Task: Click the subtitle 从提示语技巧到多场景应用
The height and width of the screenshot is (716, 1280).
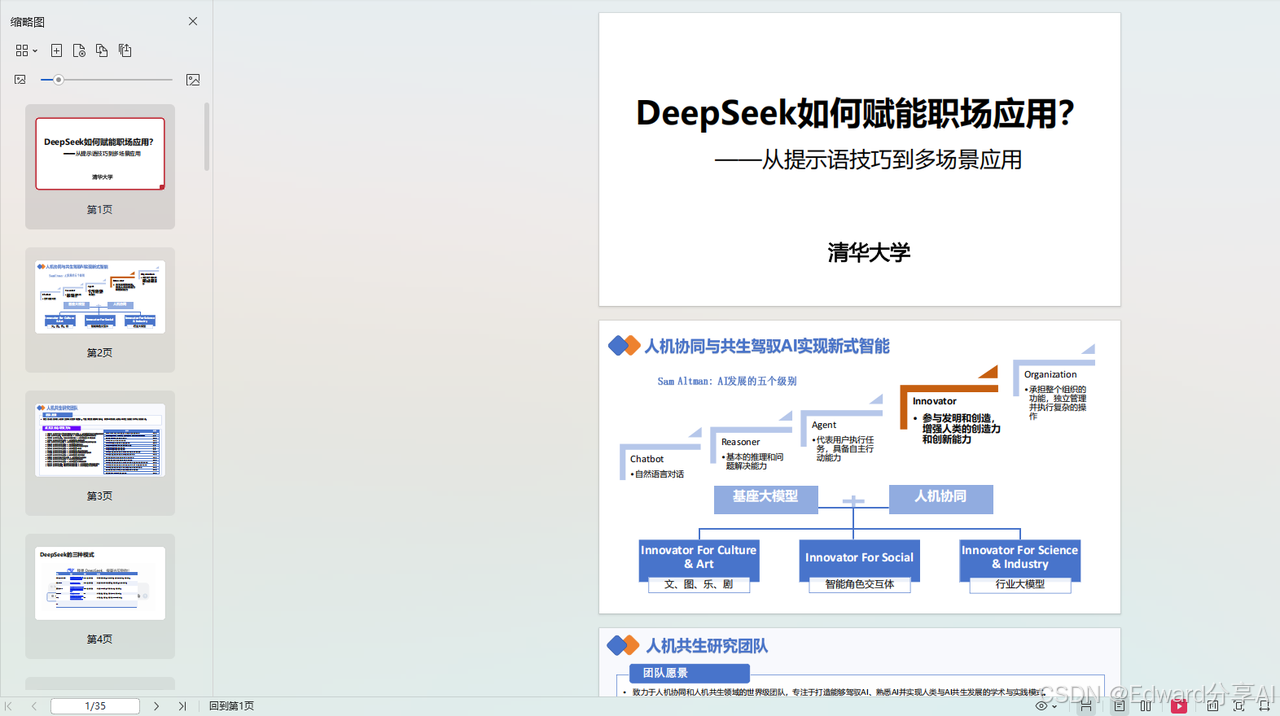Action: pos(892,160)
